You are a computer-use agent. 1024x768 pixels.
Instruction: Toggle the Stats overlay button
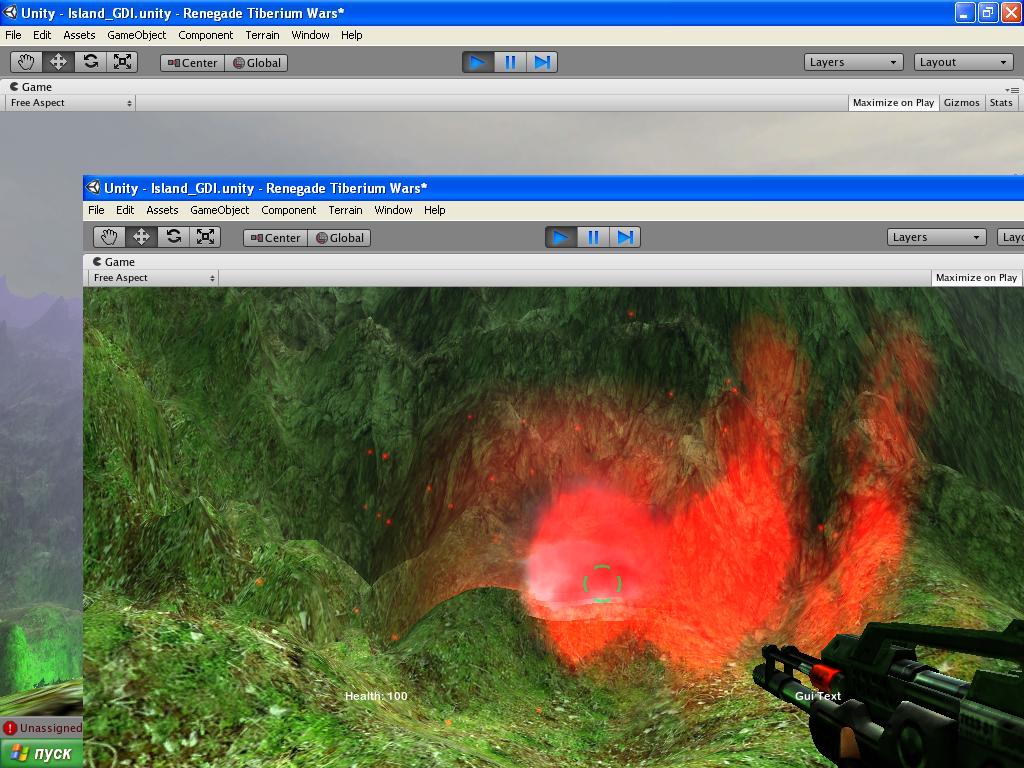tap(1001, 103)
